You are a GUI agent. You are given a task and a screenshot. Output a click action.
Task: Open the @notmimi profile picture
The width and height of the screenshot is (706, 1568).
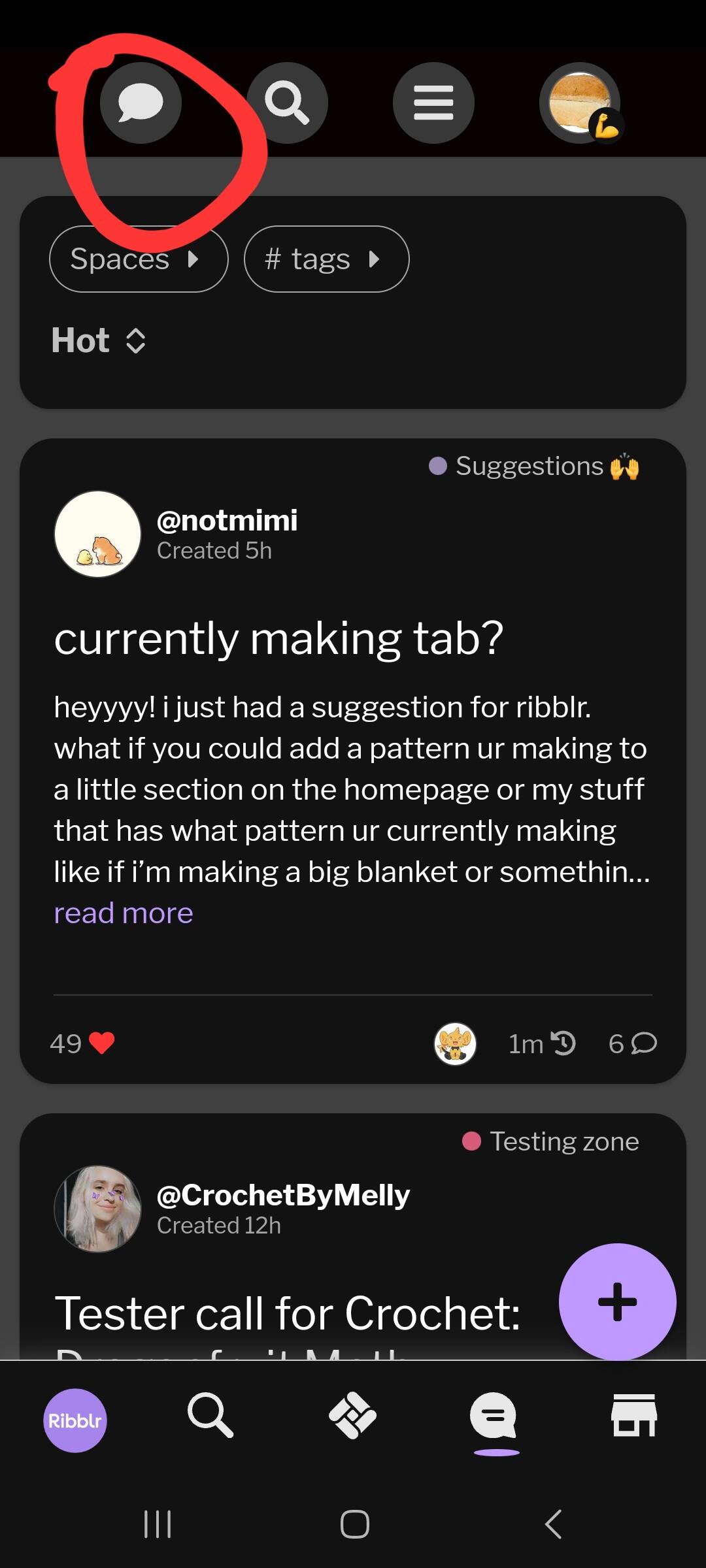pyautogui.click(x=97, y=534)
